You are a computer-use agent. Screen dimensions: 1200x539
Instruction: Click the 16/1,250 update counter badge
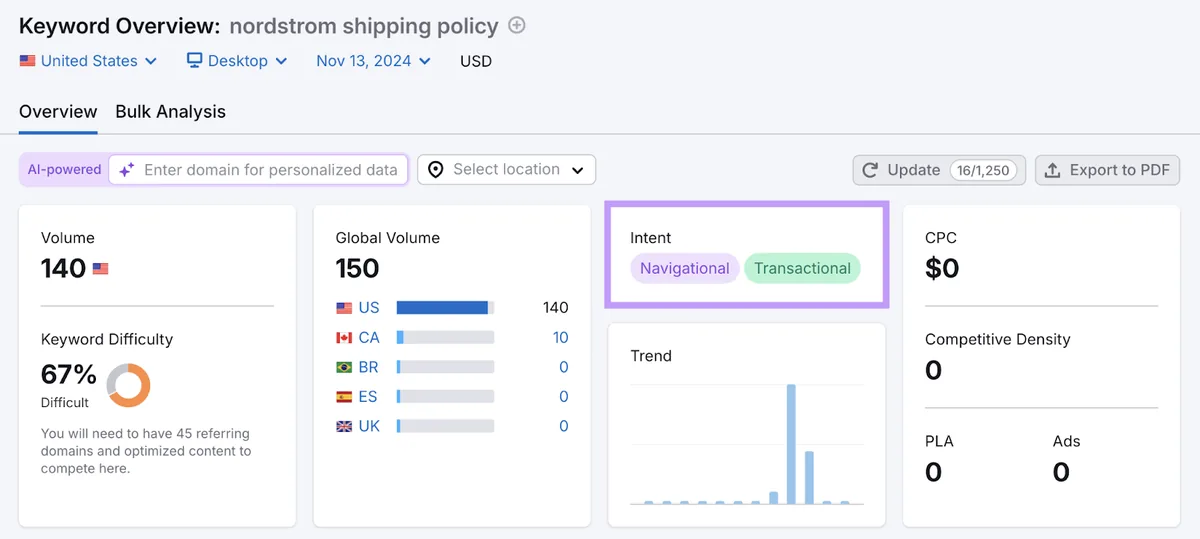pyautogui.click(x=983, y=170)
